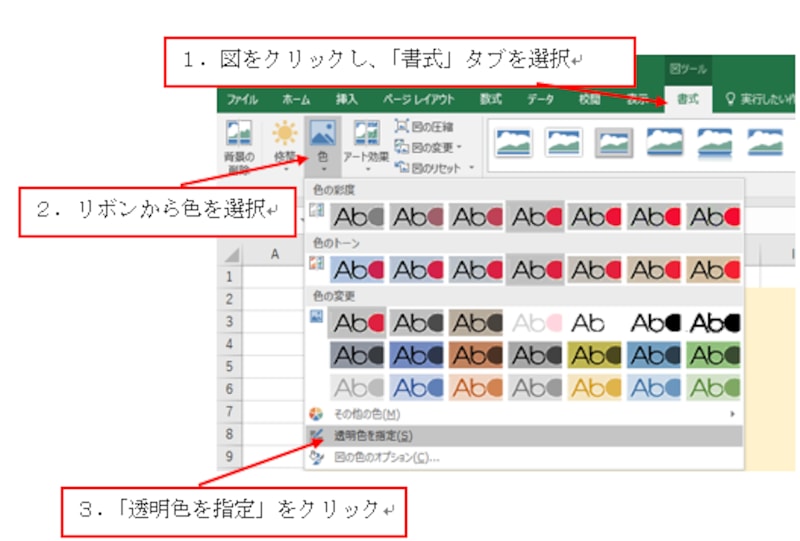Apply the sixth picture style thumbnail
The width and height of the screenshot is (800, 541).
click(765, 142)
